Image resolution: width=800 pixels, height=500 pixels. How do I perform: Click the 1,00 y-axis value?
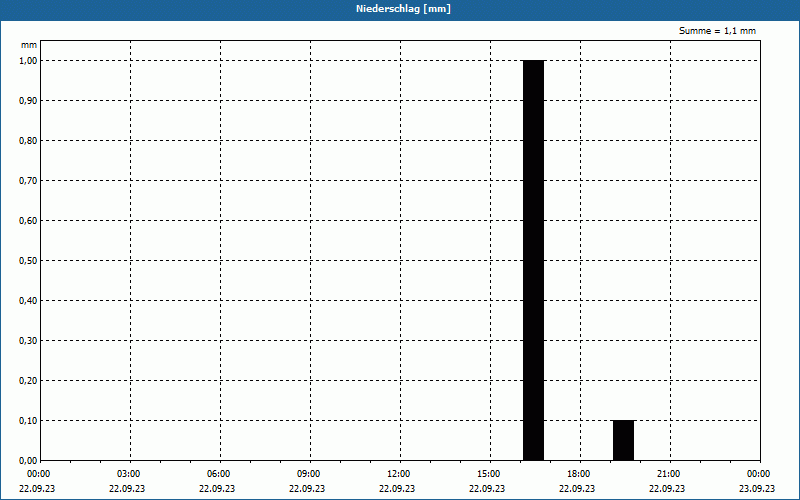29,61
